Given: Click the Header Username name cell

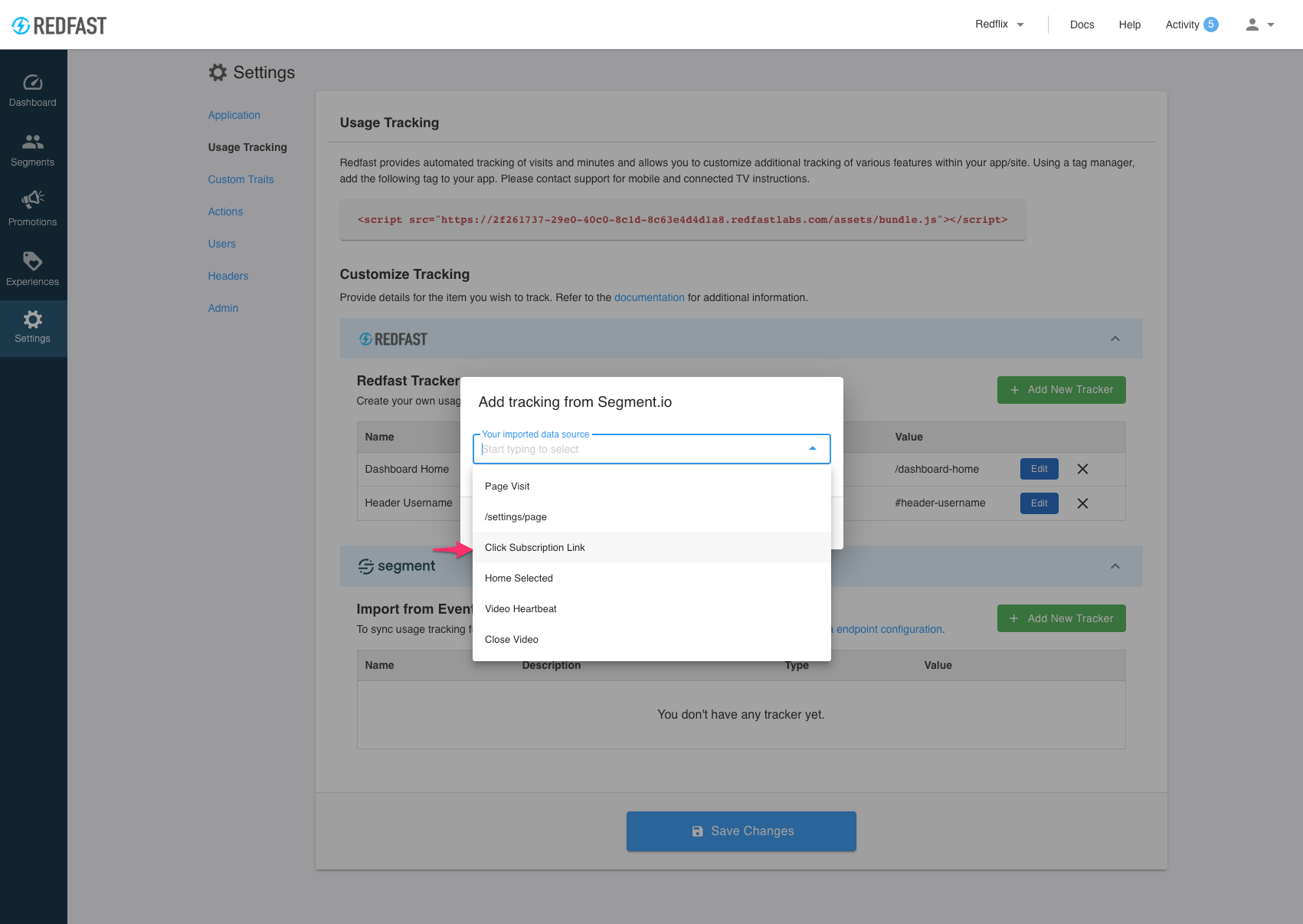Looking at the screenshot, I should tap(408, 503).
